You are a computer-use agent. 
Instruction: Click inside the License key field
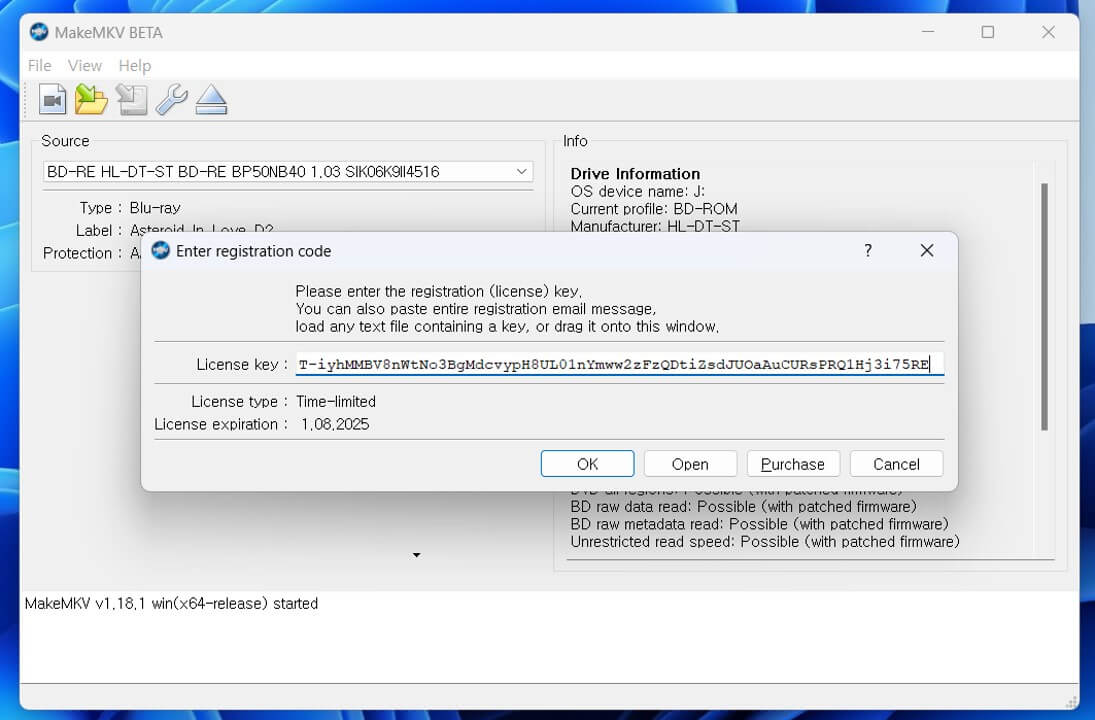[619, 364]
